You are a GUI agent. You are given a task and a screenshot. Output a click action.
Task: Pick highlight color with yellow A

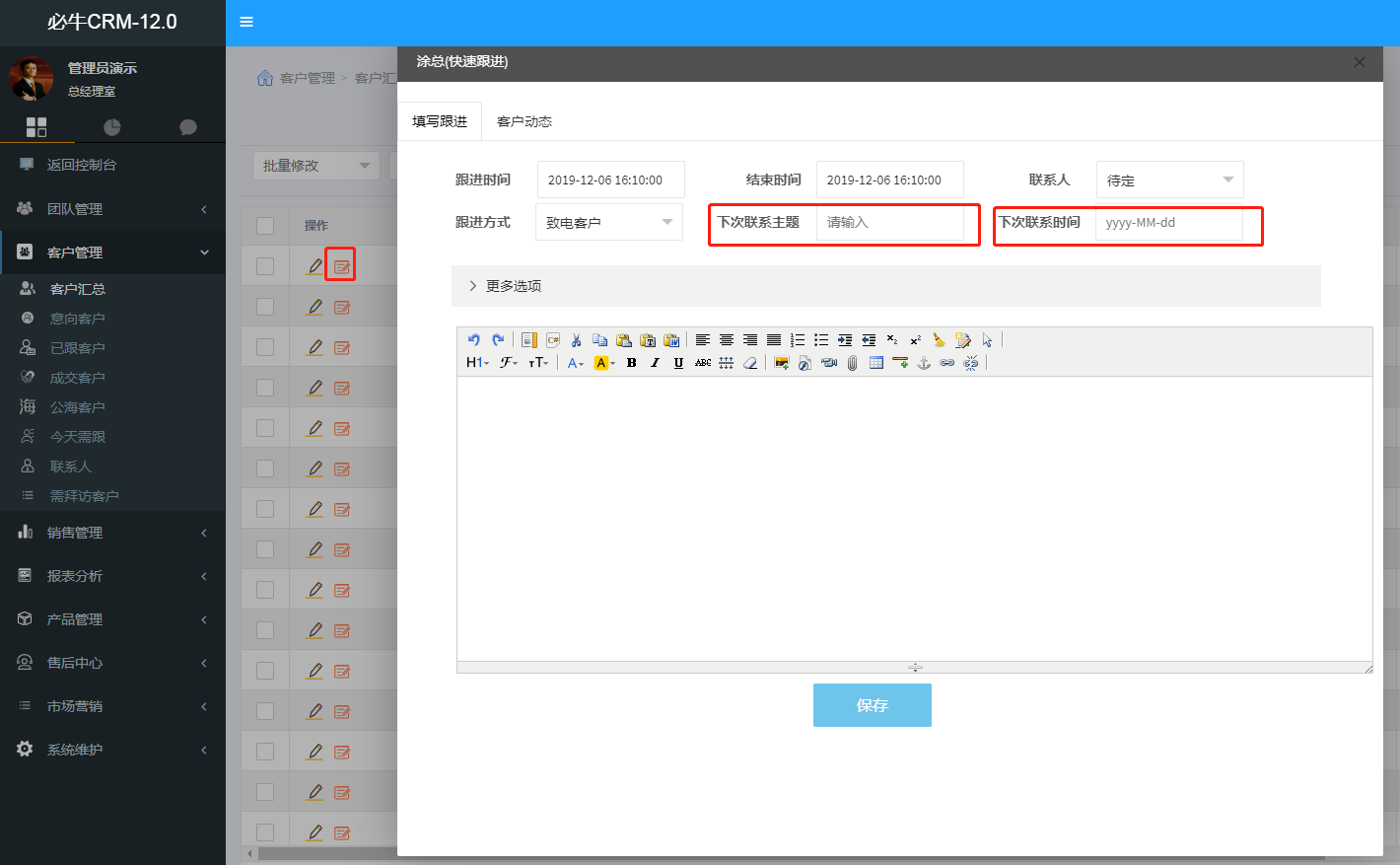pyautogui.click(x=604, y=363)
